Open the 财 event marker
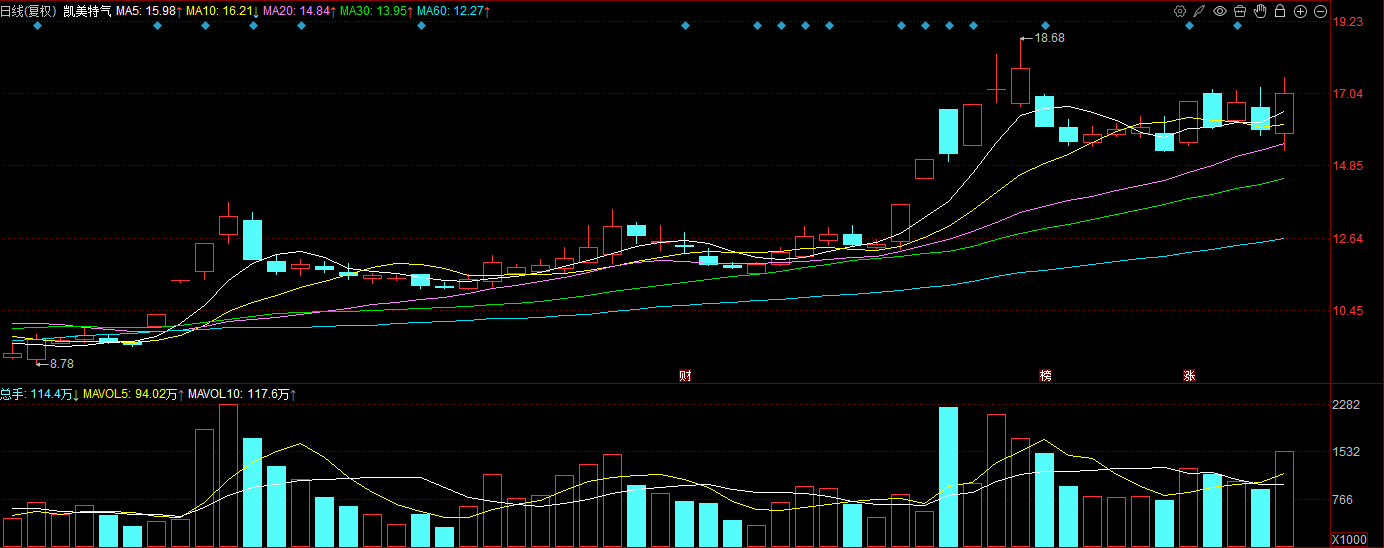 click(685, 376)
